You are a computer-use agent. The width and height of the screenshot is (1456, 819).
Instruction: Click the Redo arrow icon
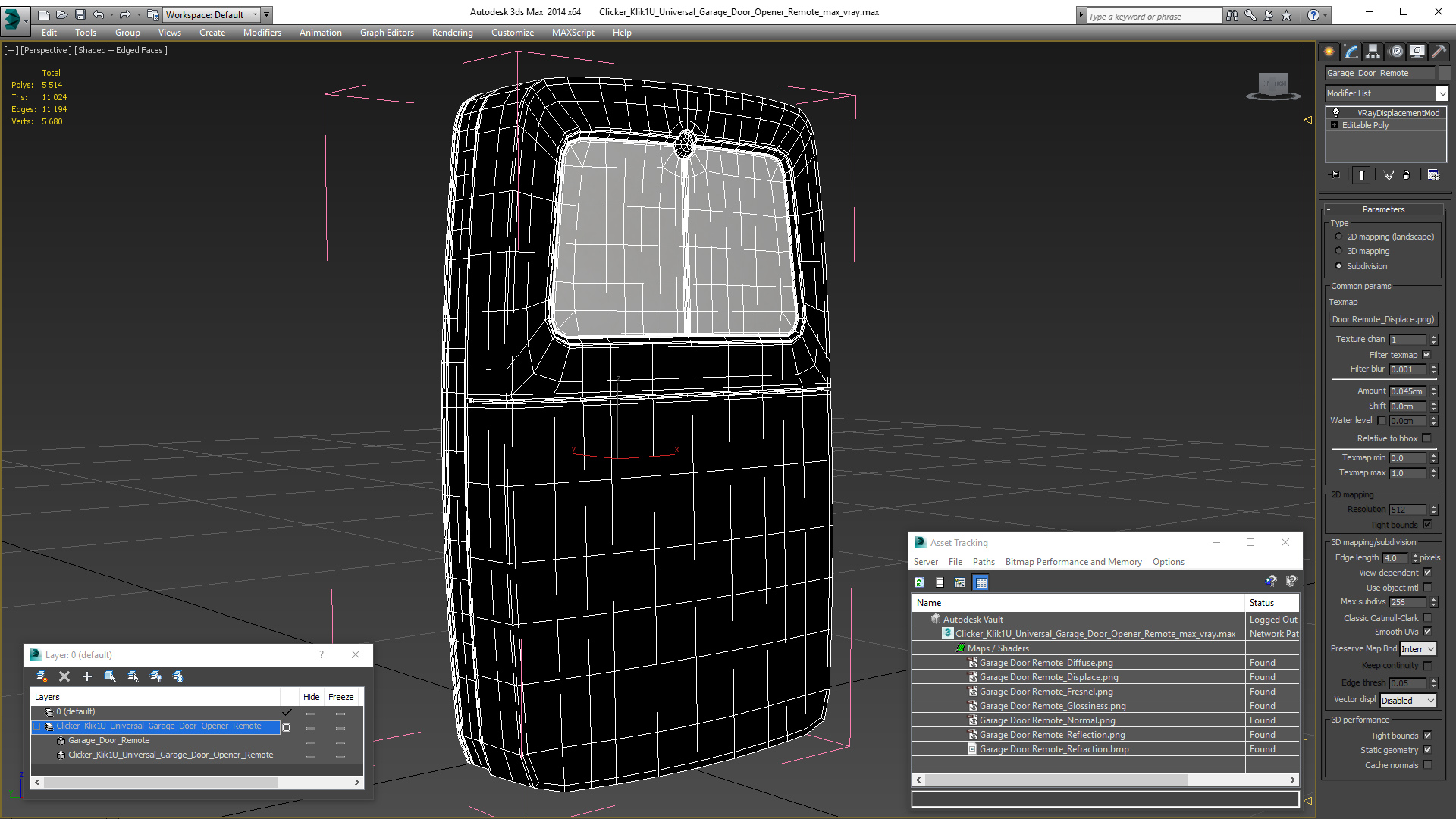coord(125,14)
